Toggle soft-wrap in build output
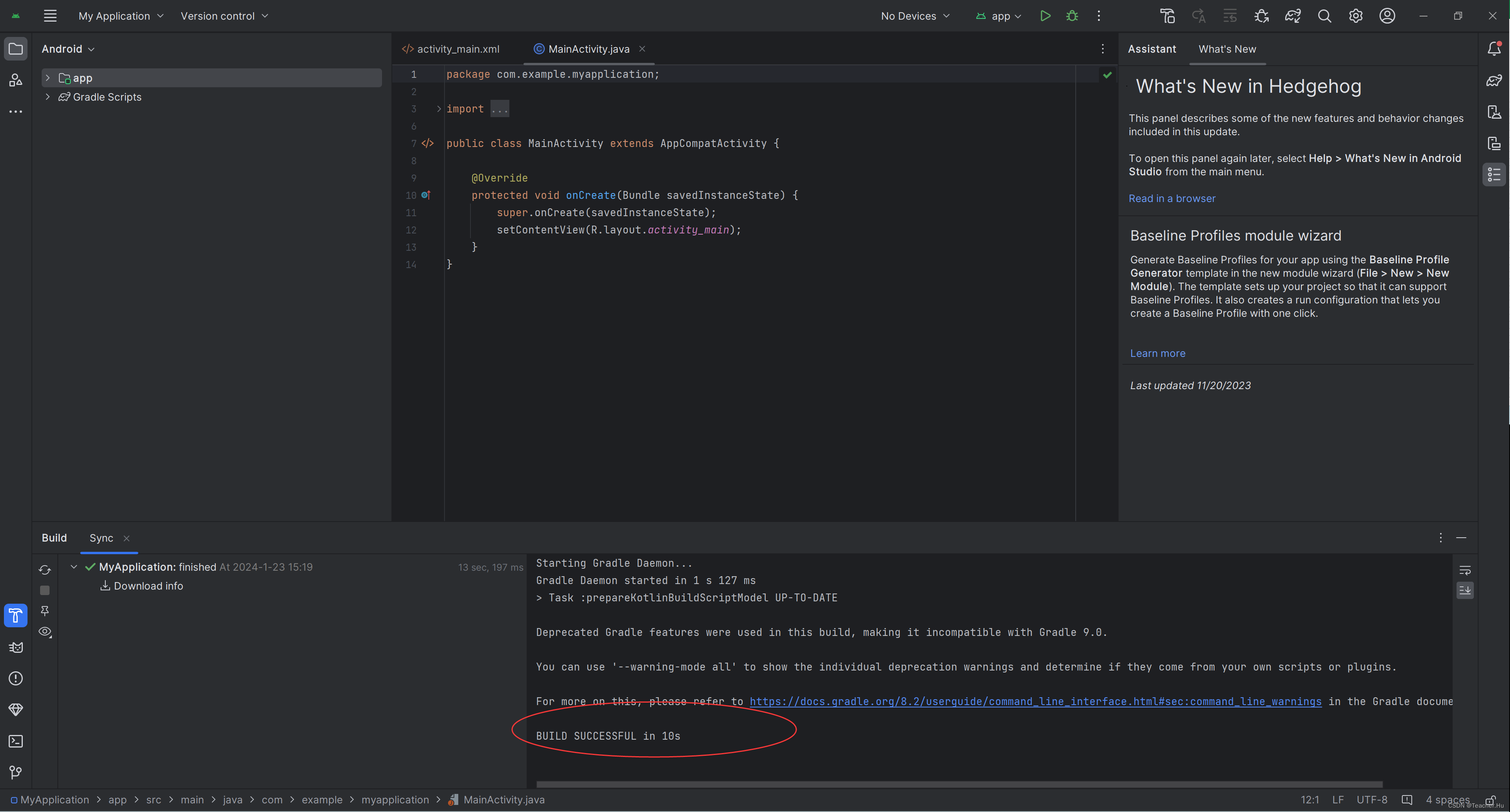The image size is (1510, 812). coord(1465,570)
